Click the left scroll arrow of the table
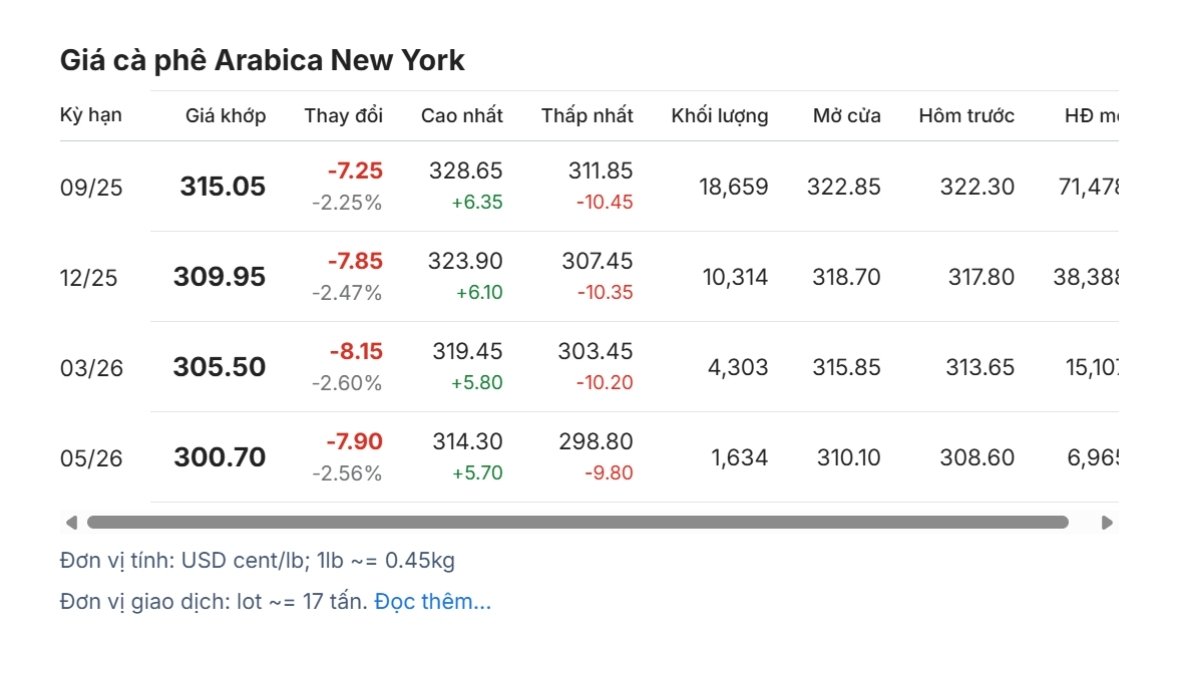 pyautogui.click(x=70, y=522)
